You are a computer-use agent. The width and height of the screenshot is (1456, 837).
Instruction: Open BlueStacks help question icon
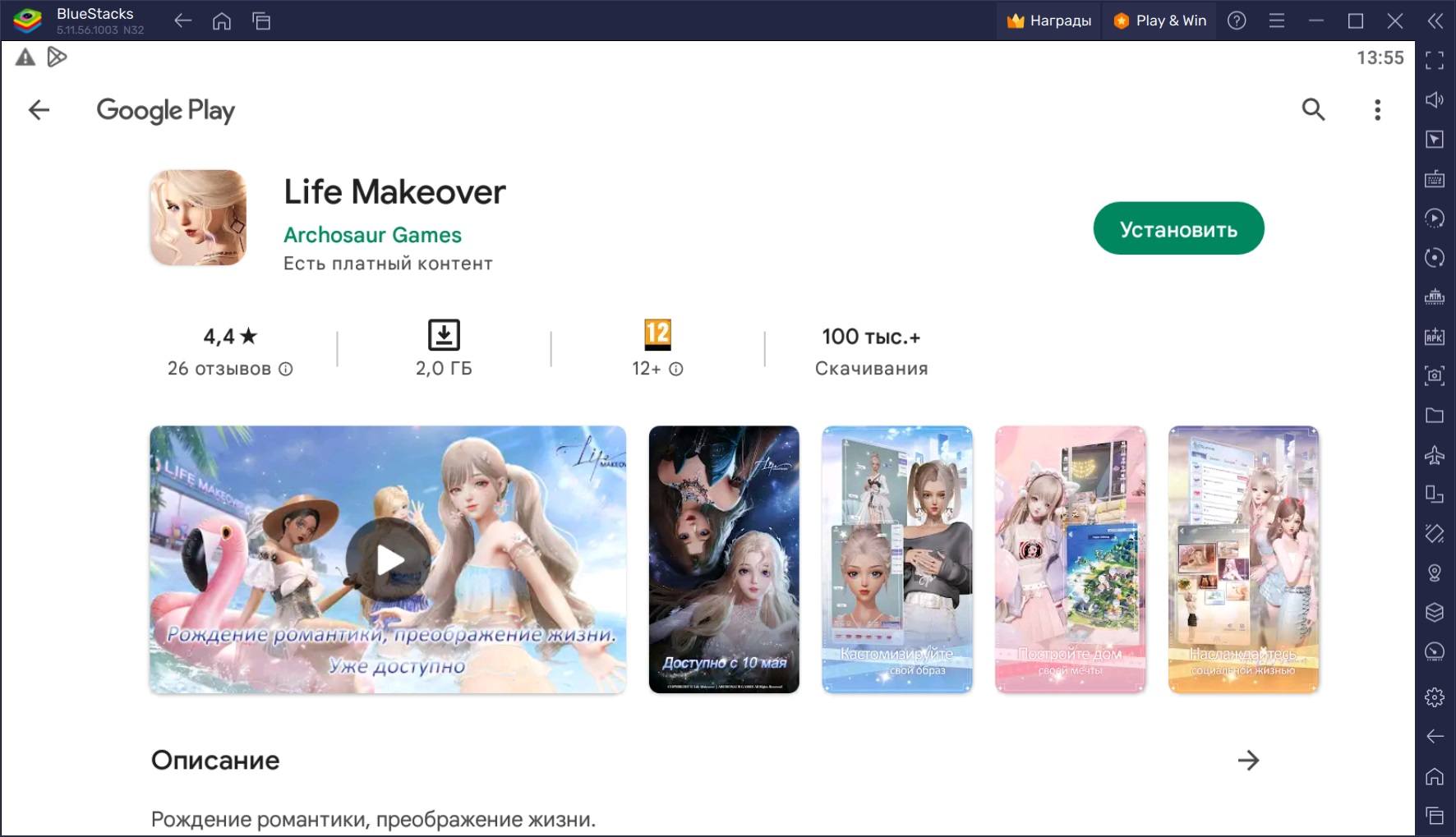pyautogui.click(x=1237, y=21)
